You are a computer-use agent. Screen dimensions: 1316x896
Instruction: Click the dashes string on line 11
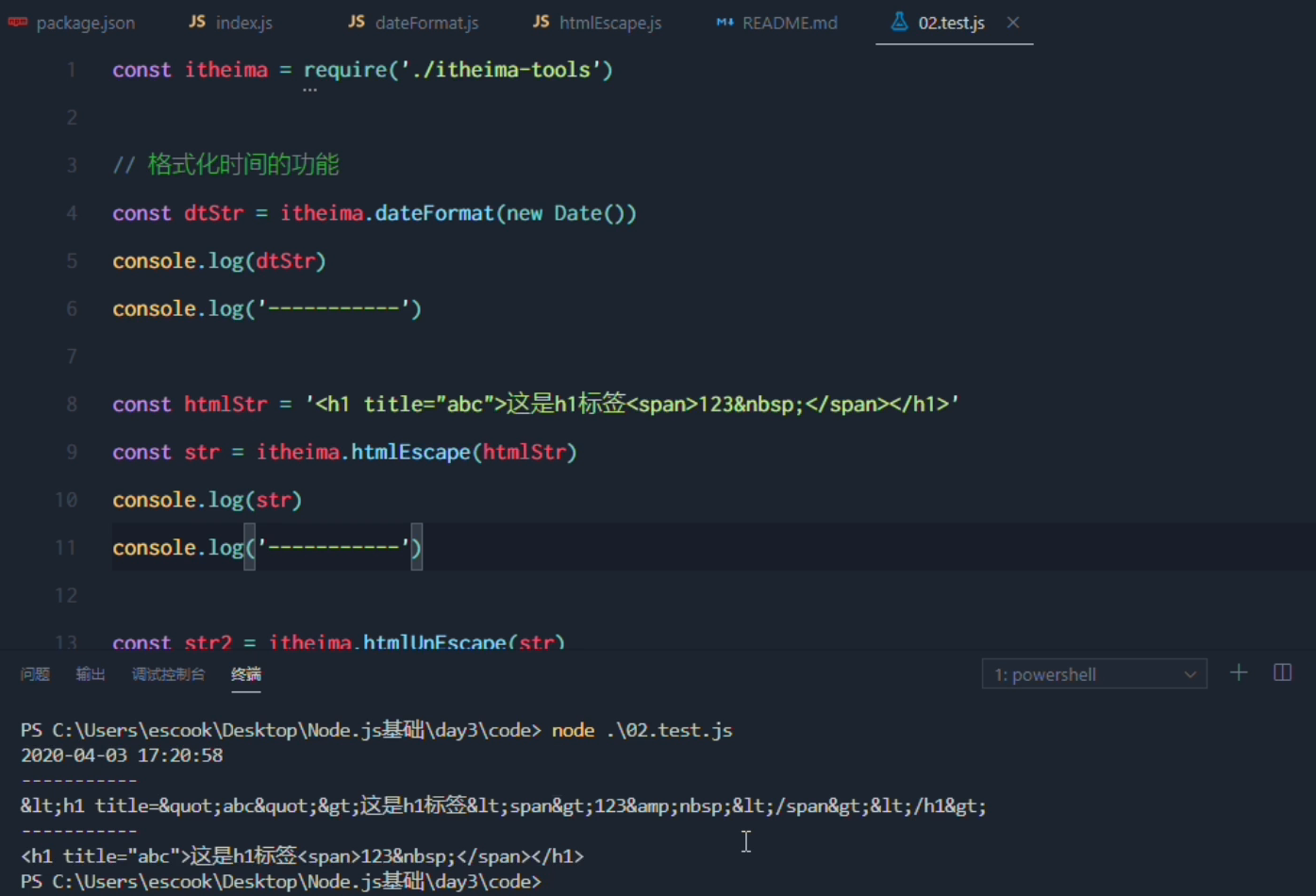coord(333,548)
